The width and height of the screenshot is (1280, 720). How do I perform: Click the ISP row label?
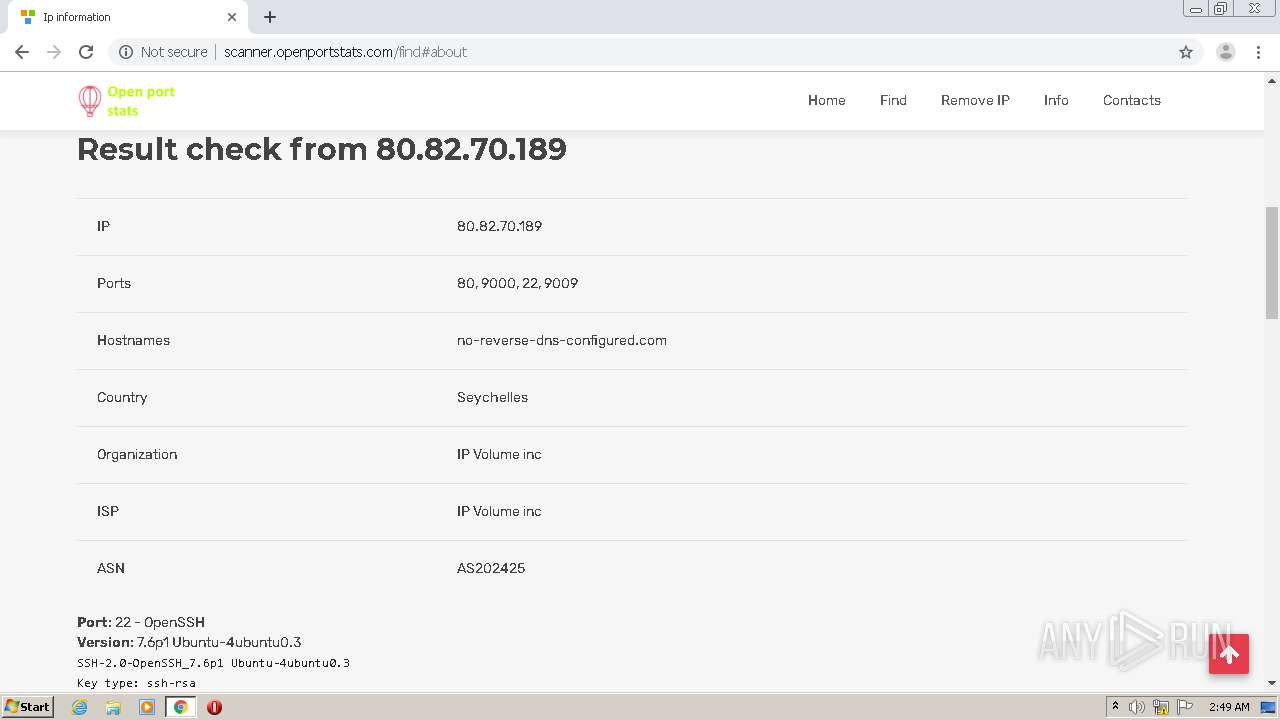point(108,511)
